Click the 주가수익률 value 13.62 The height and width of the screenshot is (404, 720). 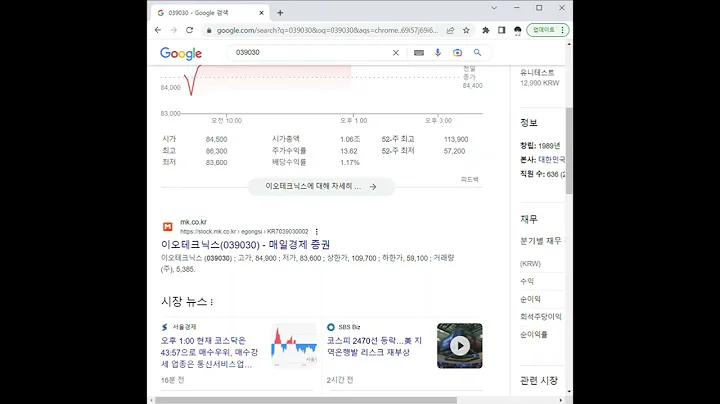point(349,151)
